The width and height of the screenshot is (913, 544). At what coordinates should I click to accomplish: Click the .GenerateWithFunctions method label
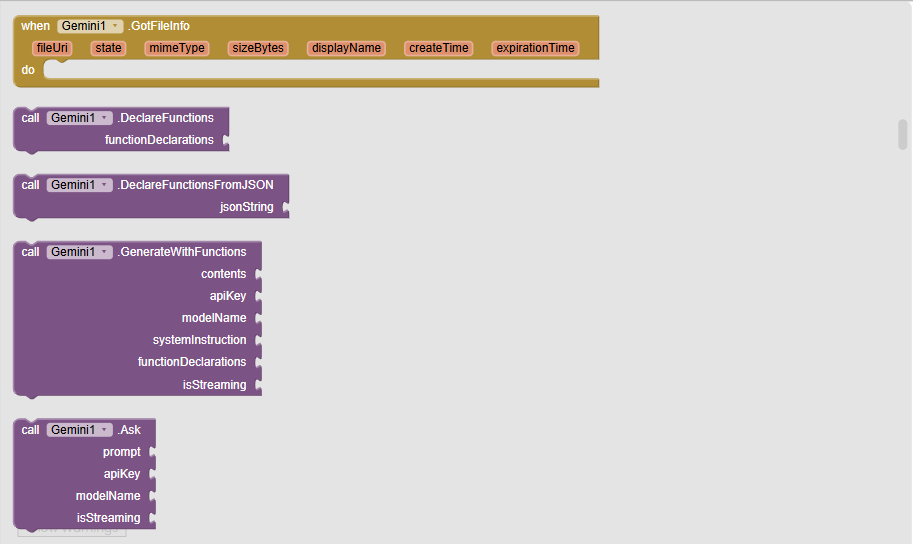tap(182, 252)
